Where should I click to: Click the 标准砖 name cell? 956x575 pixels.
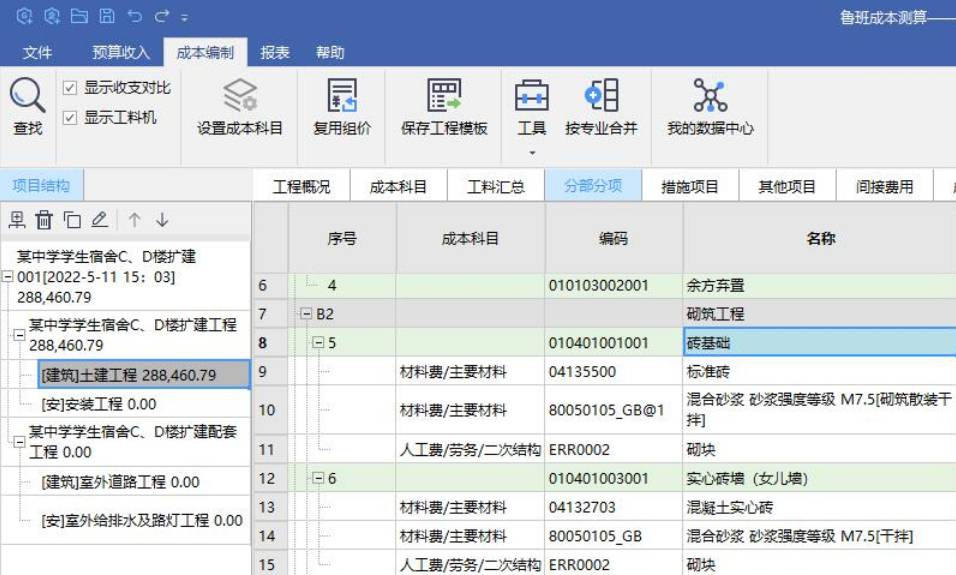coord(820,371)
